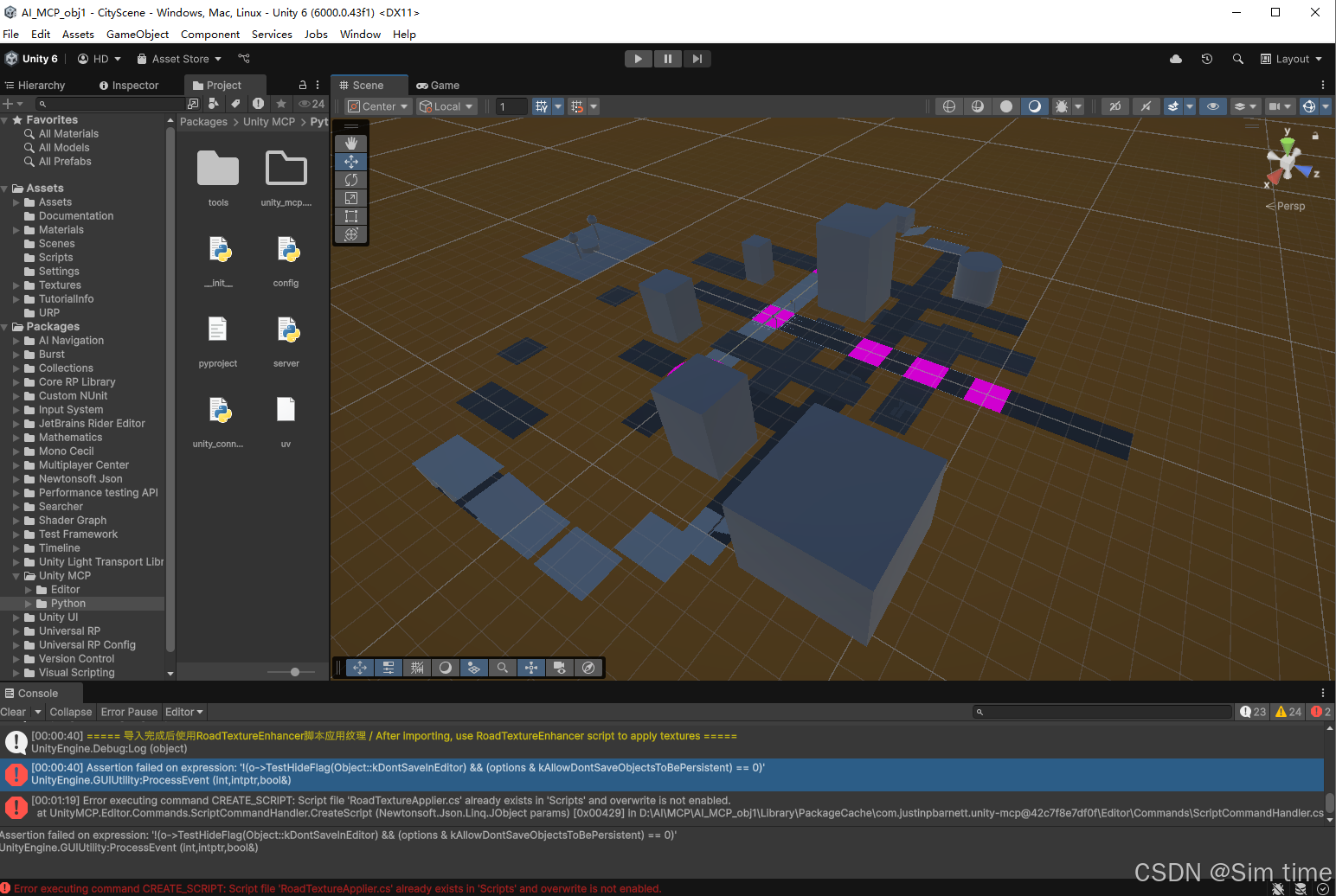Open the version control branch icon next to Asset Store

pos(244,59)
